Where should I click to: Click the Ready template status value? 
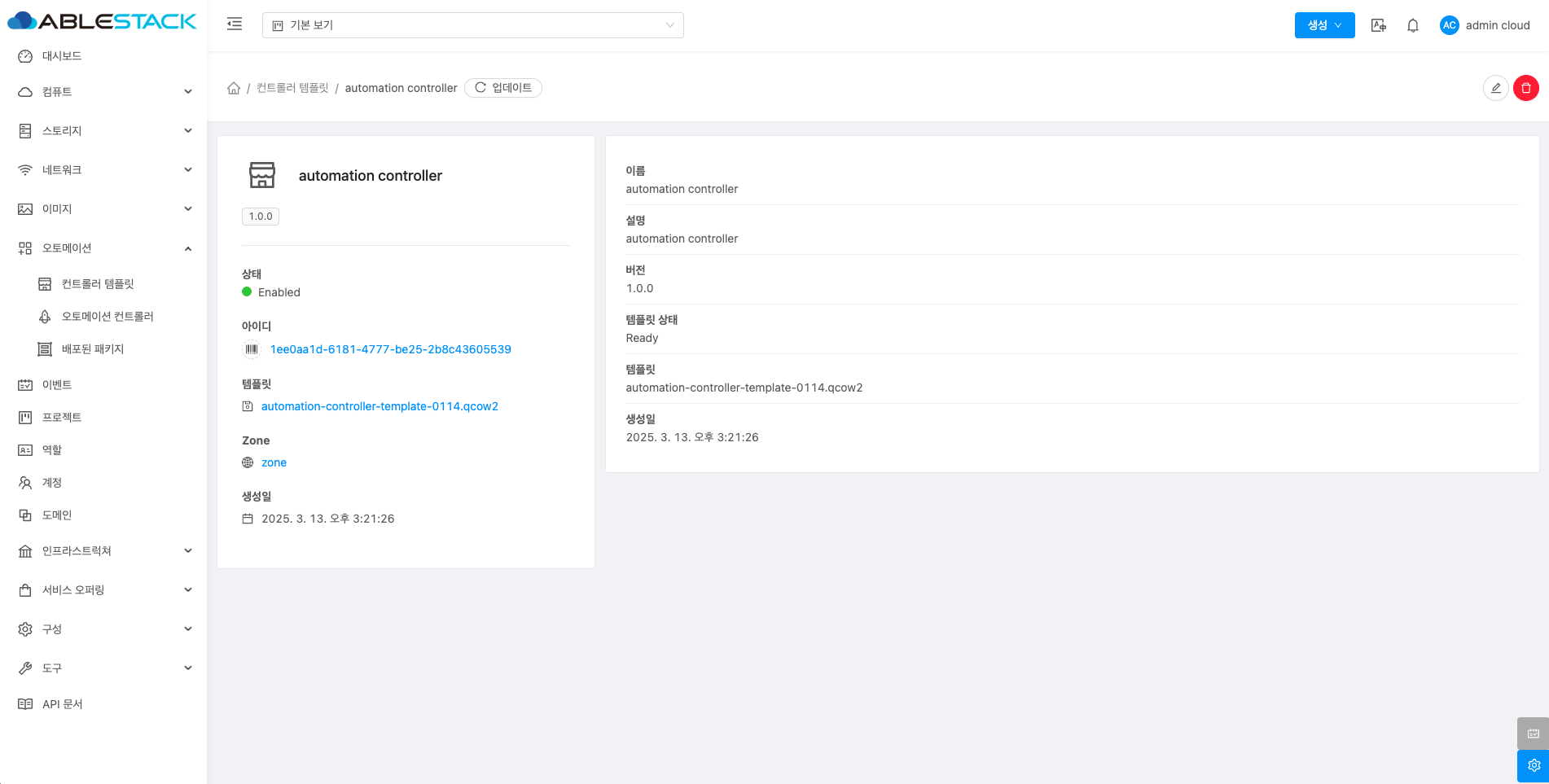(642, 338)
